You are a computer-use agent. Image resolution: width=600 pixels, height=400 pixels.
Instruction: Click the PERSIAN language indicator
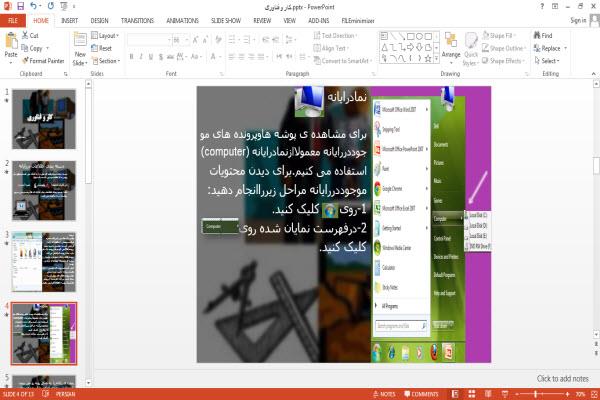coord(65,394)
